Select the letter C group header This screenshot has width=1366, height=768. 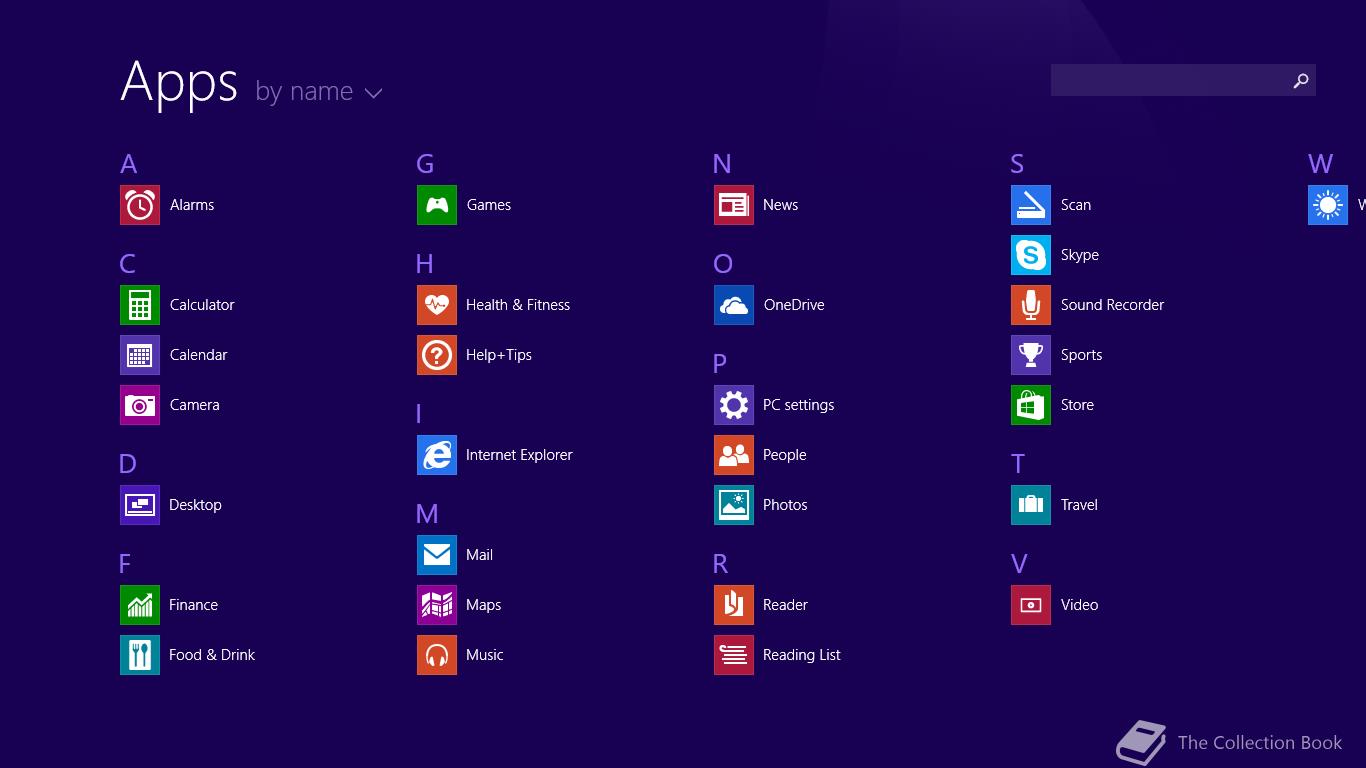pyautogui.click(x=127, y=264)
